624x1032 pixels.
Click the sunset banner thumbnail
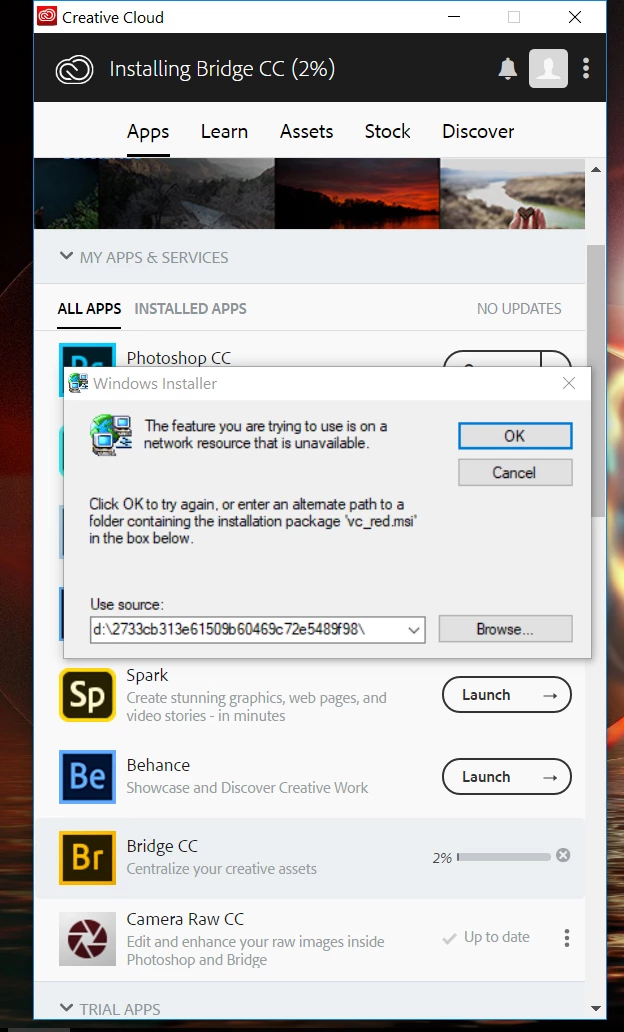(357, 194)
